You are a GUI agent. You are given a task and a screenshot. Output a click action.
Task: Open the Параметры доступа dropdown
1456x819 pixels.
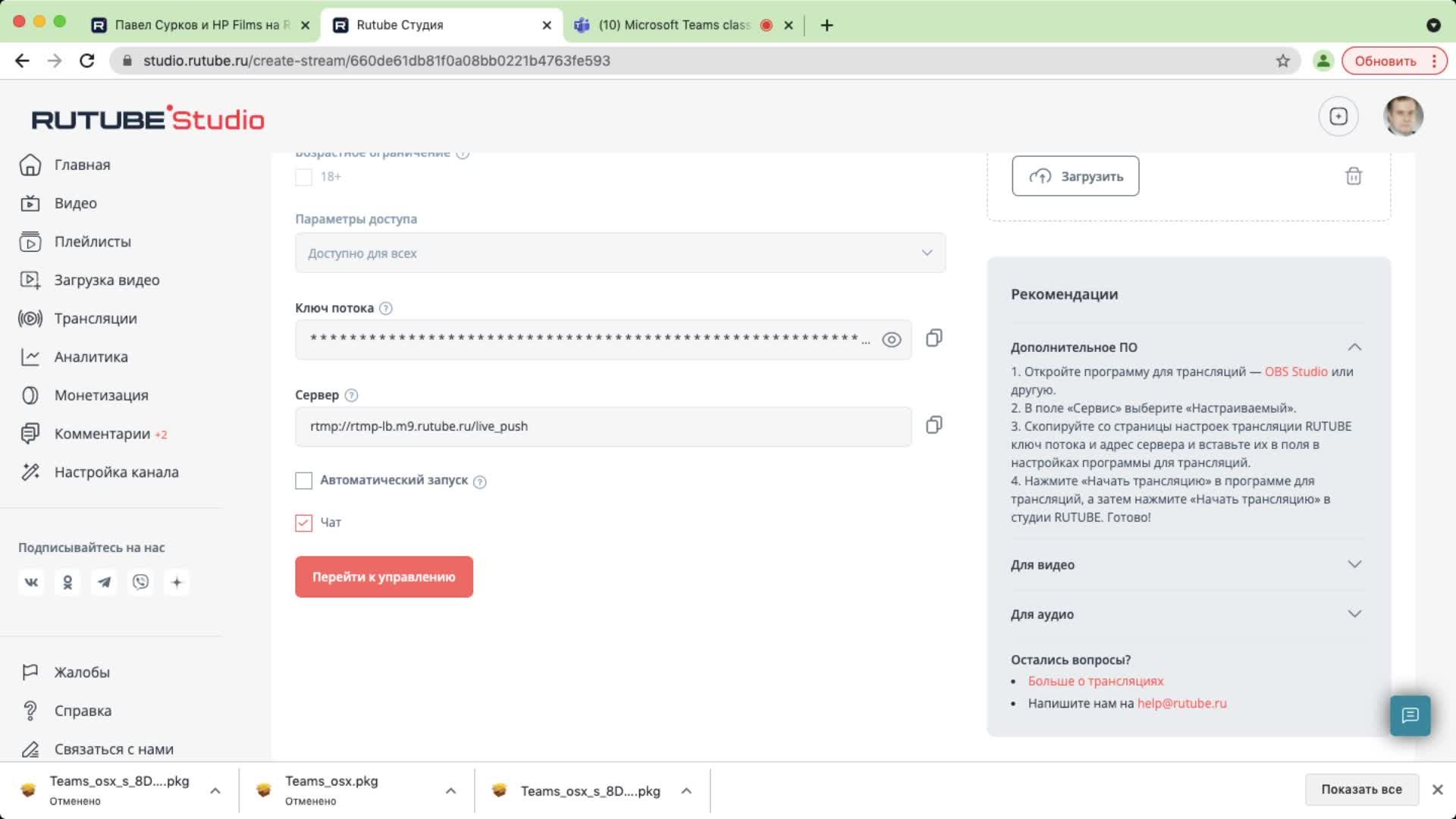pyautogui.click(x=620, y=253)
